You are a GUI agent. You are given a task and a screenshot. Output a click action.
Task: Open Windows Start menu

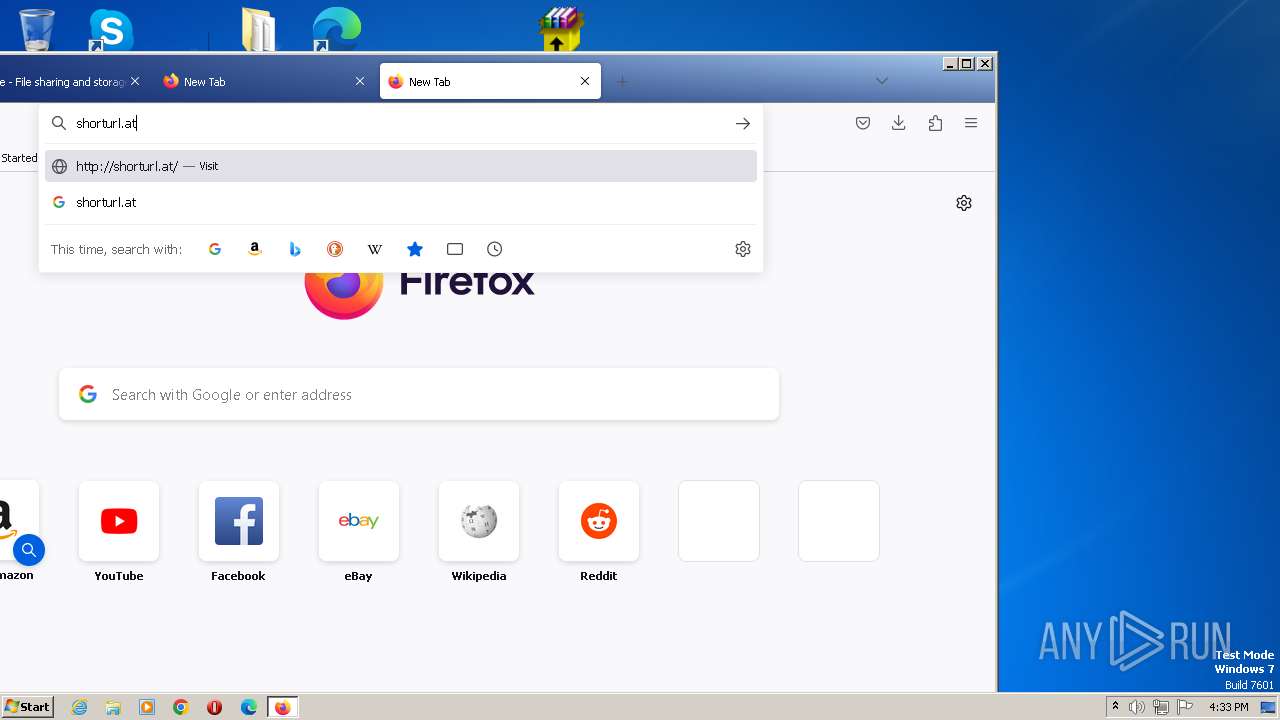28,707
